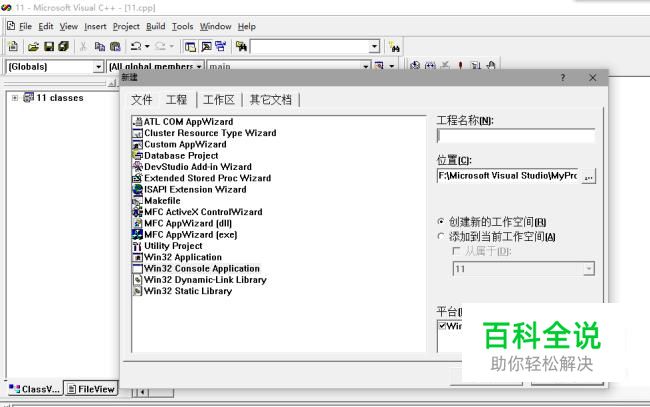The height and width of the screenshot is (407, 650).
Task: Select the 创建新的工作空间 radio button
Action: pyautogui.click(x=441, y=221)
